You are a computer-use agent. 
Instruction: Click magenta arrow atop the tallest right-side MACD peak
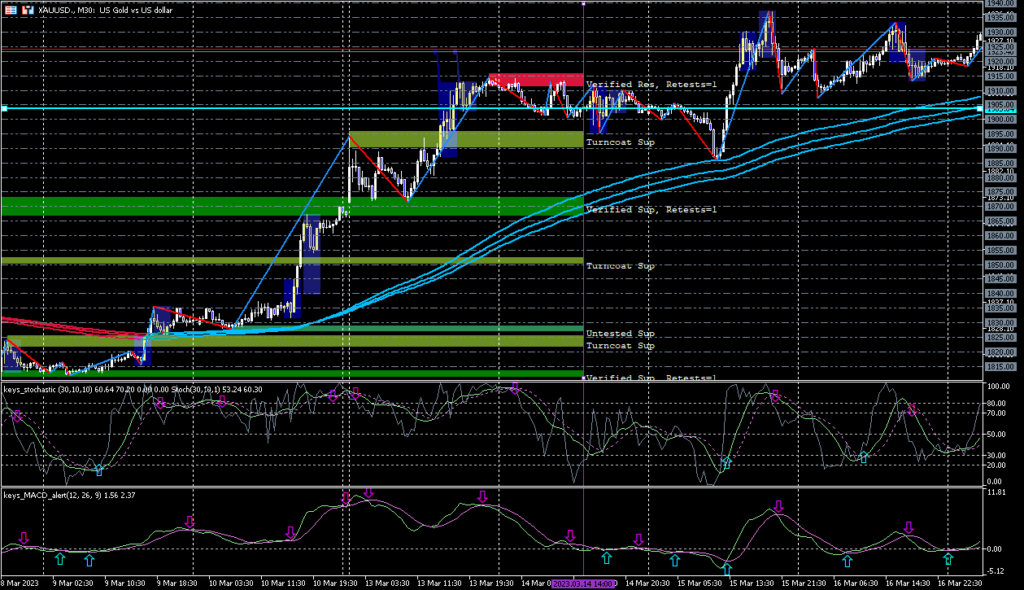tap(778, 507)
